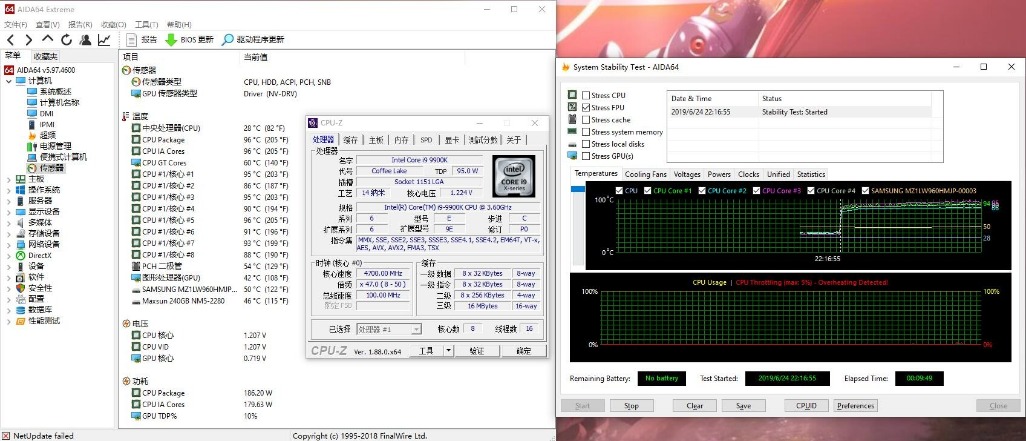Image resolution: width=1026 pixels, height=441 pixels.
Task: Go forward with the AIDA64 forward arrow
Action: (x=28, y=40)
